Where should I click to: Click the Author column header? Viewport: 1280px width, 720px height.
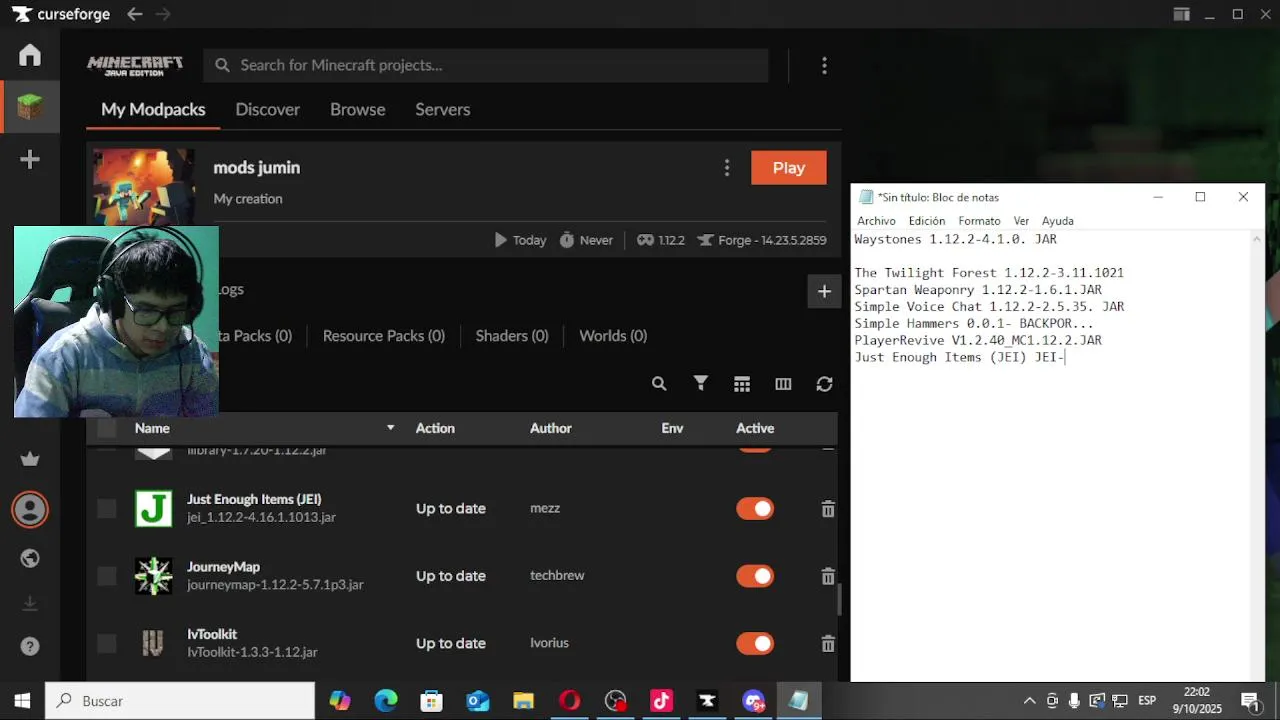click(551, 428)
